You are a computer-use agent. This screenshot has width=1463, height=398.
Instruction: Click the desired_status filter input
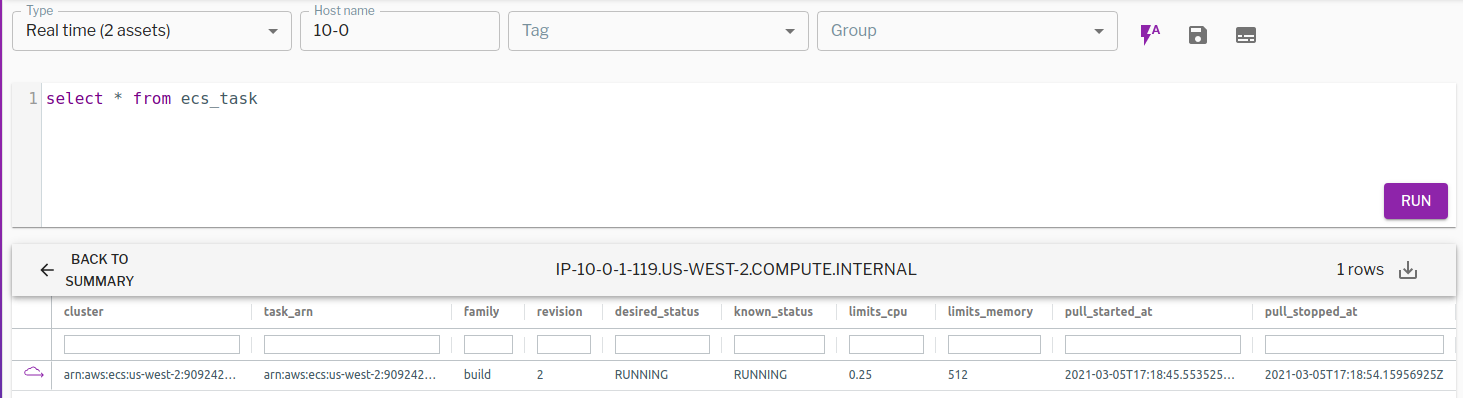pyautogui.click(x=662, y=344)
